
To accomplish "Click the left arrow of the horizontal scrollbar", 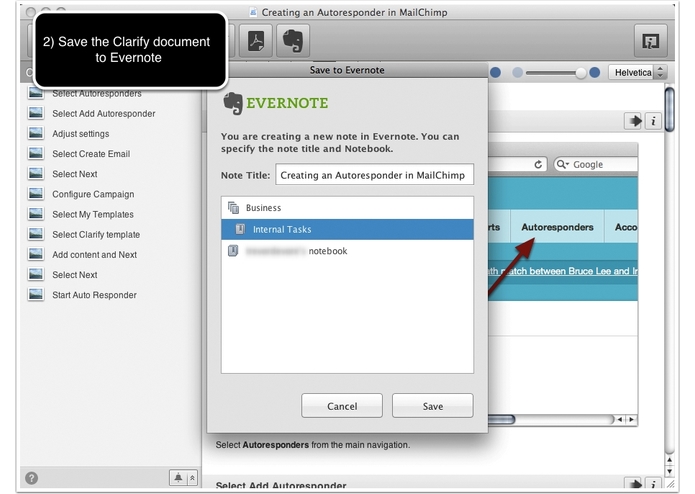I will click(x=621, y=419).
